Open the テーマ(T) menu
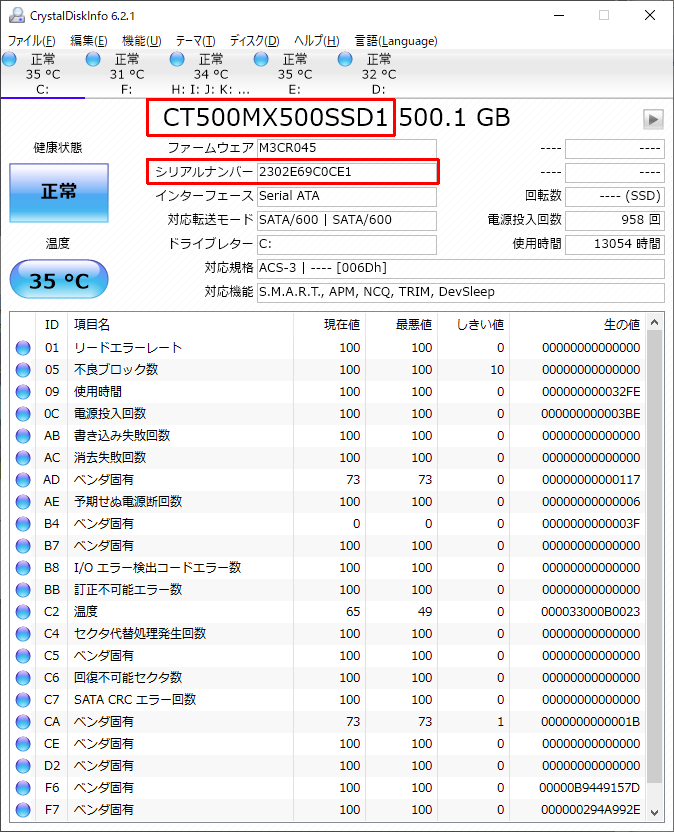Viewport: 674px width, 832px height. click(195, 41)
